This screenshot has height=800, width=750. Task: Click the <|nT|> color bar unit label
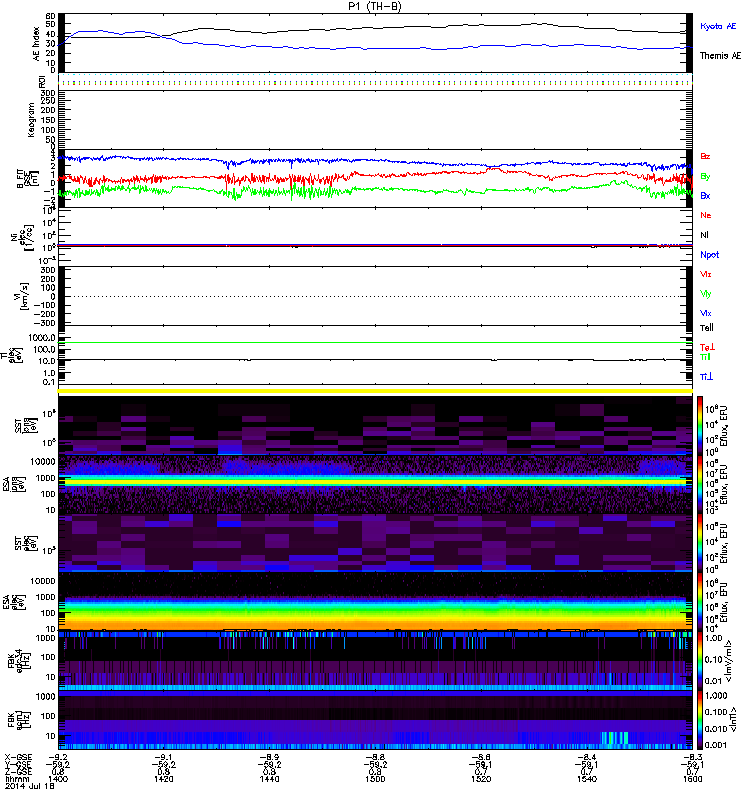(733, 719)
